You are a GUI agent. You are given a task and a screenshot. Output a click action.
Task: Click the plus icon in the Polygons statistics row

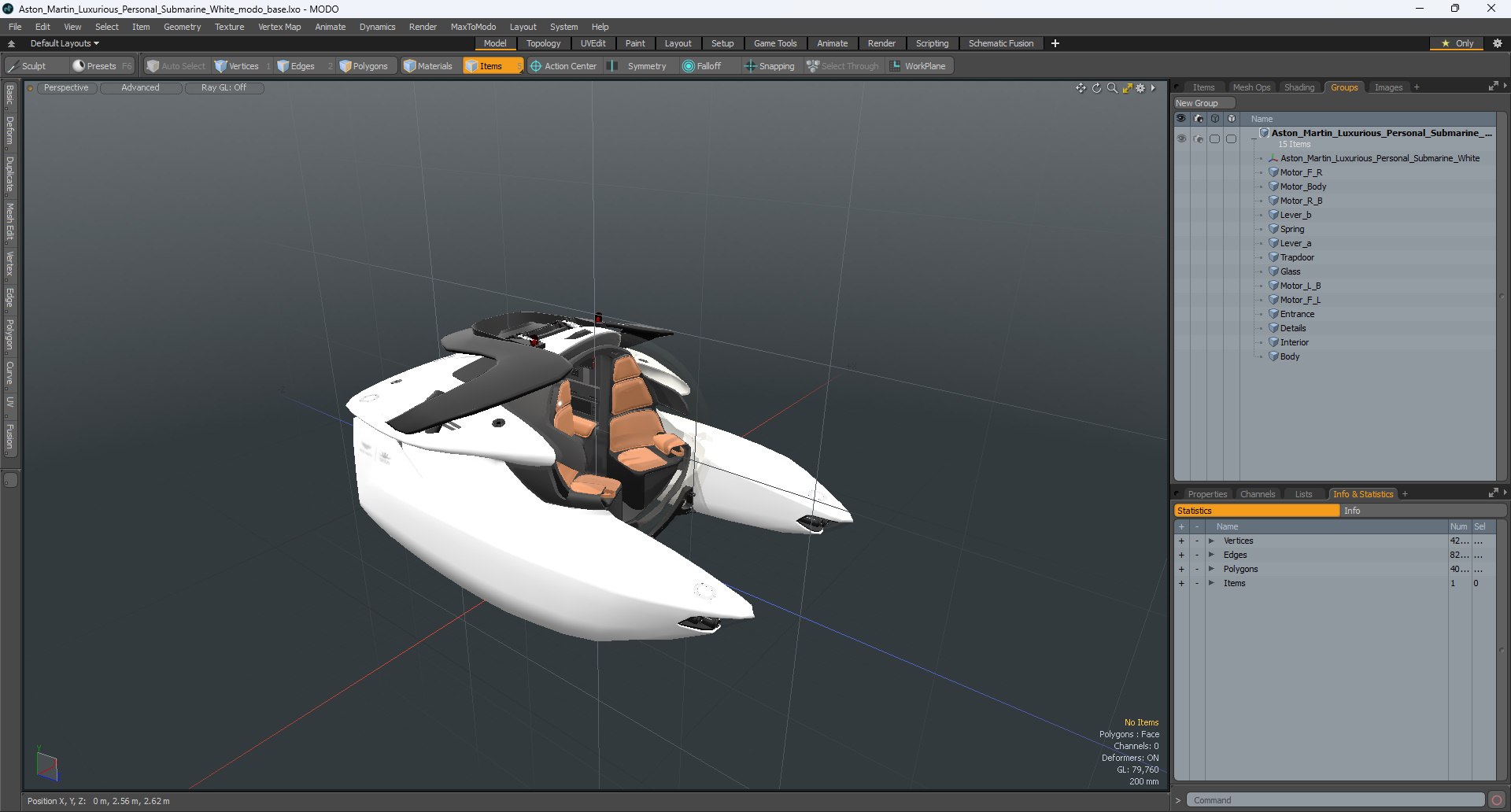click(1181, 569)
